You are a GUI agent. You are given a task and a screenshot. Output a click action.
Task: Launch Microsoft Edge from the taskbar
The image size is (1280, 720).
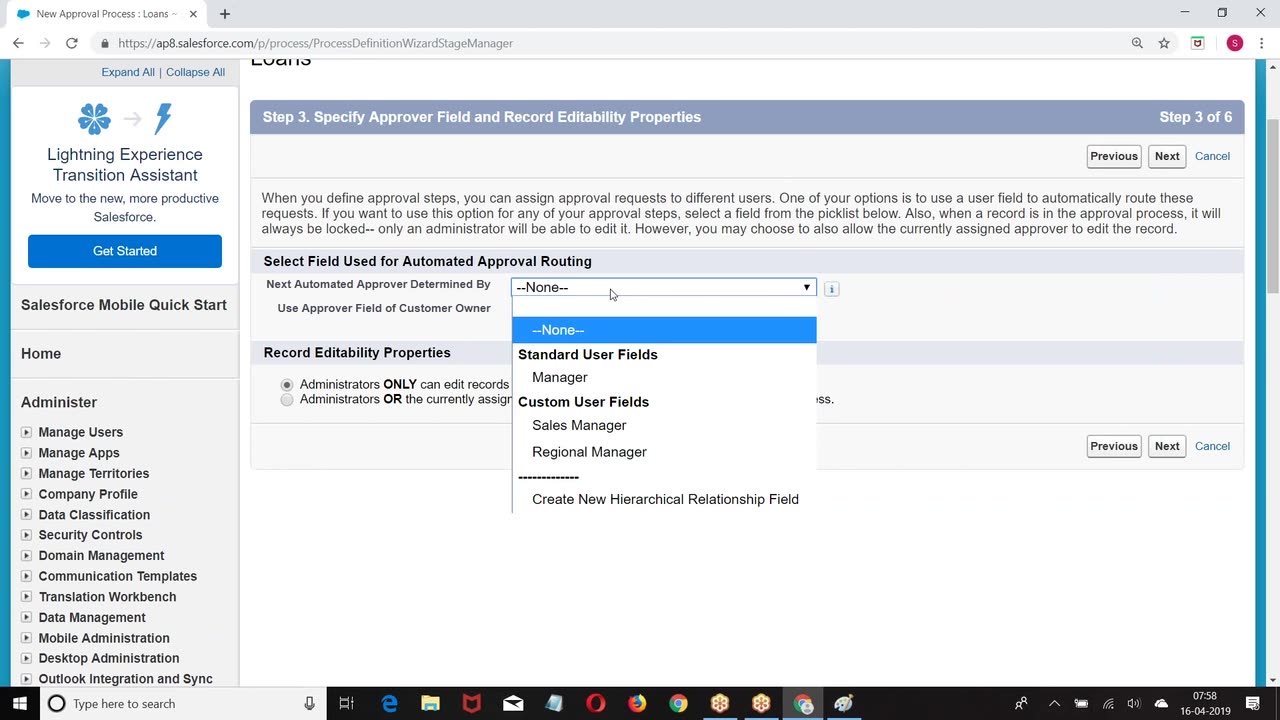click(x=389, y=703)
